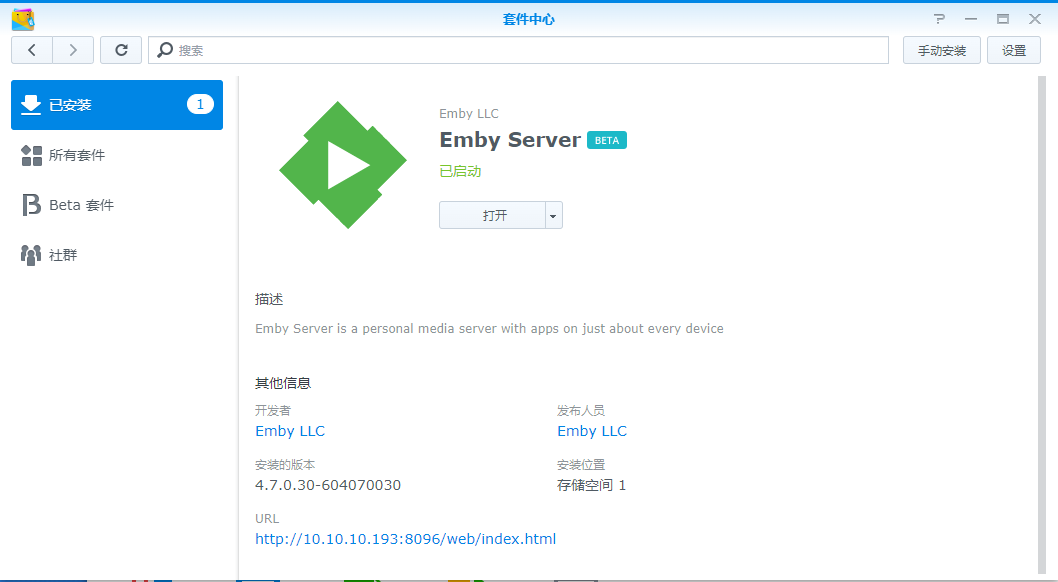The width and height of the screenshot is (1058, 582).
Task: Click the 打开 open button
Action: pos(493,215)
